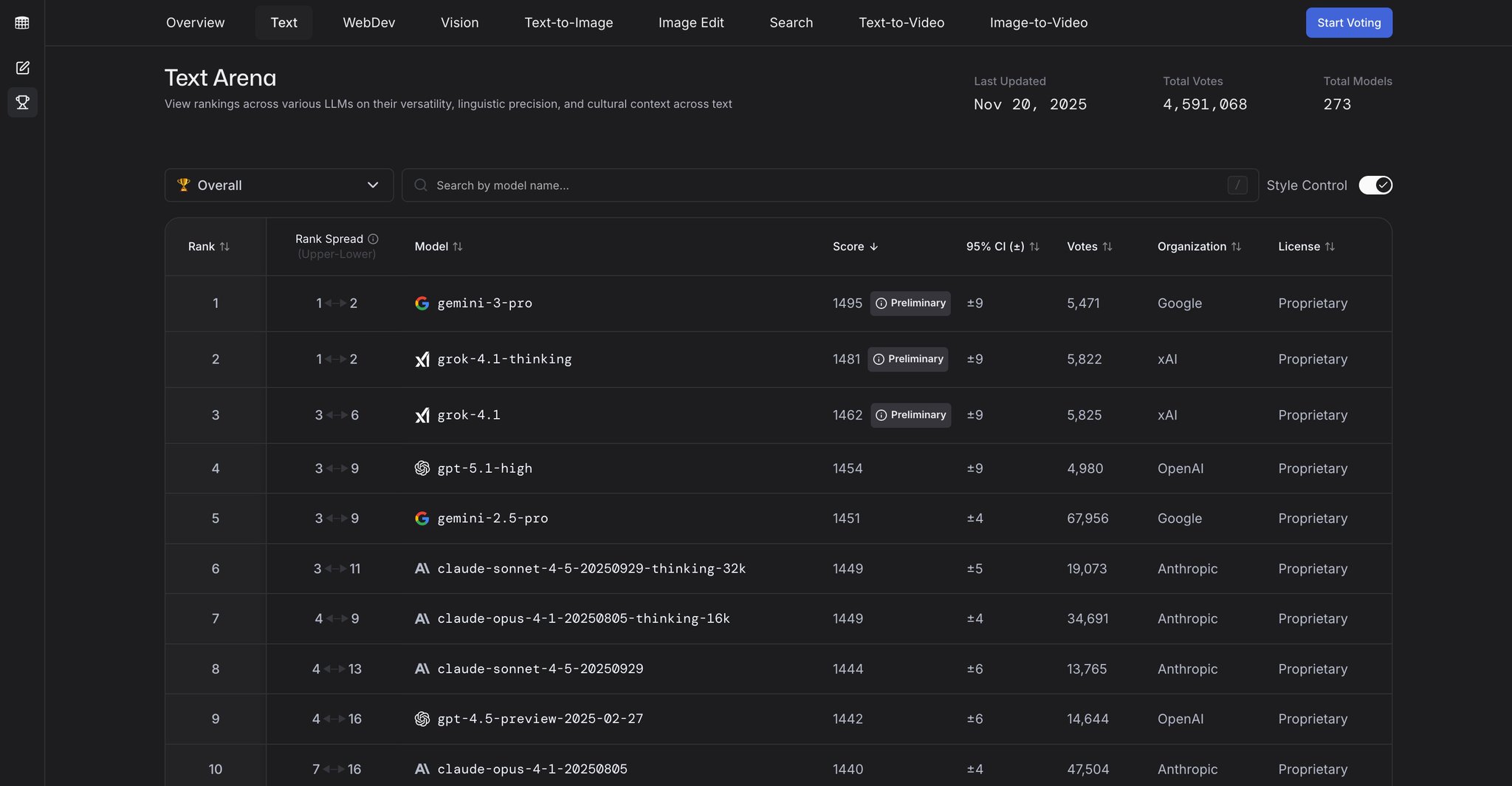Click Proprietary license in gemini-3-pro row

1313,304
